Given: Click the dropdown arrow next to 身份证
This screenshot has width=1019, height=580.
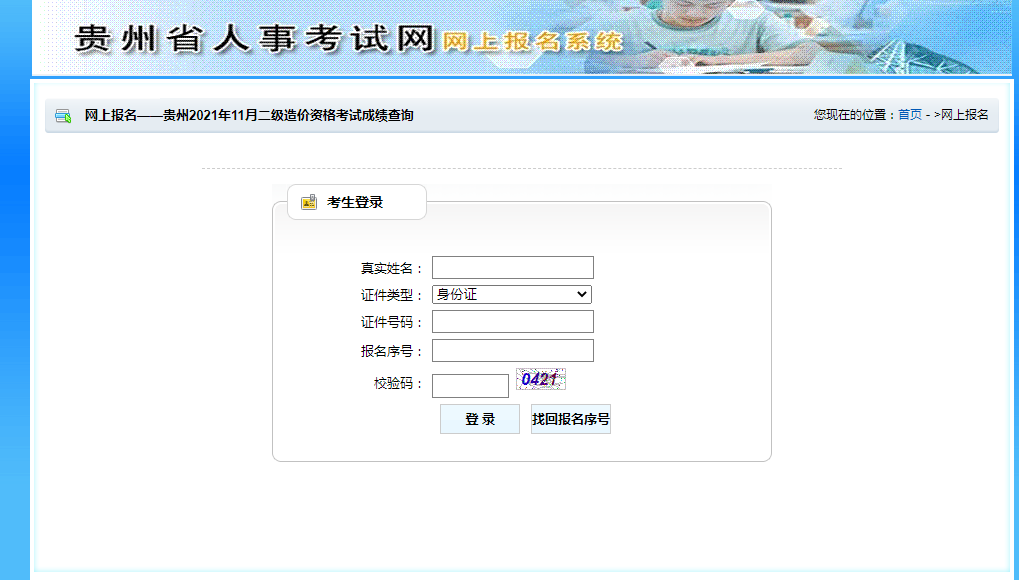Looking at the screenshot, I should click(583, 294).
